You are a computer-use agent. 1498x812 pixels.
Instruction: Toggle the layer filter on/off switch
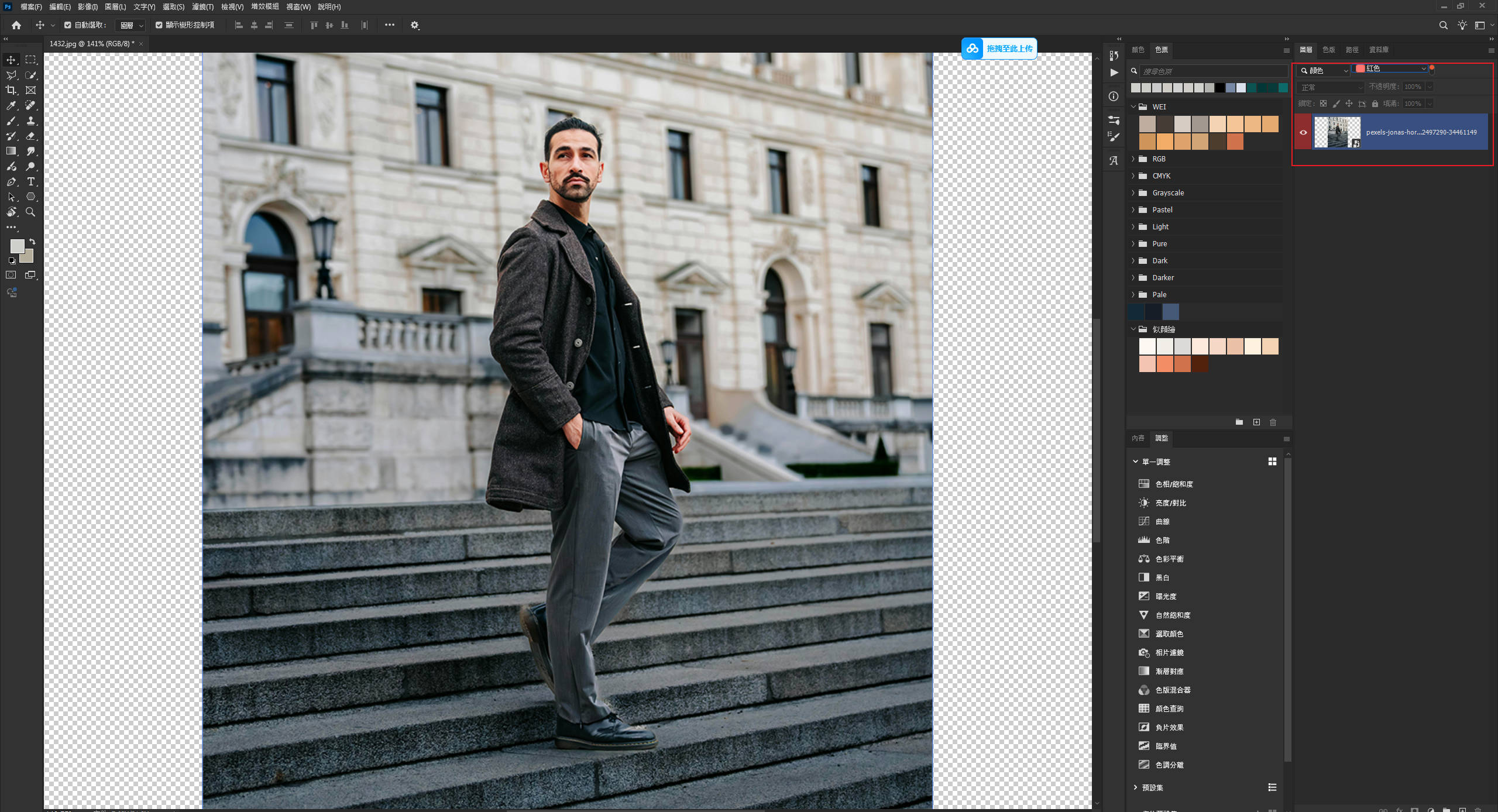pyautogui.click(x=1432, y=69)
